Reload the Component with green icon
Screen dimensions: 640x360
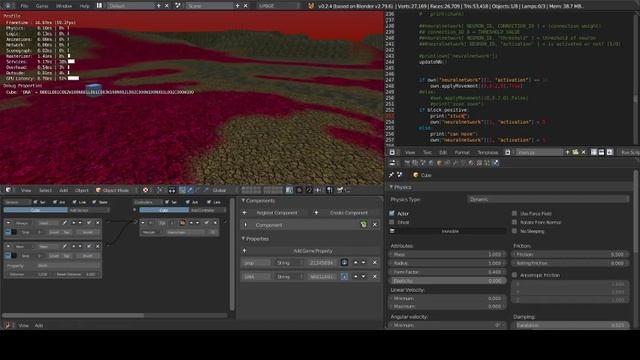click(364, 225)
